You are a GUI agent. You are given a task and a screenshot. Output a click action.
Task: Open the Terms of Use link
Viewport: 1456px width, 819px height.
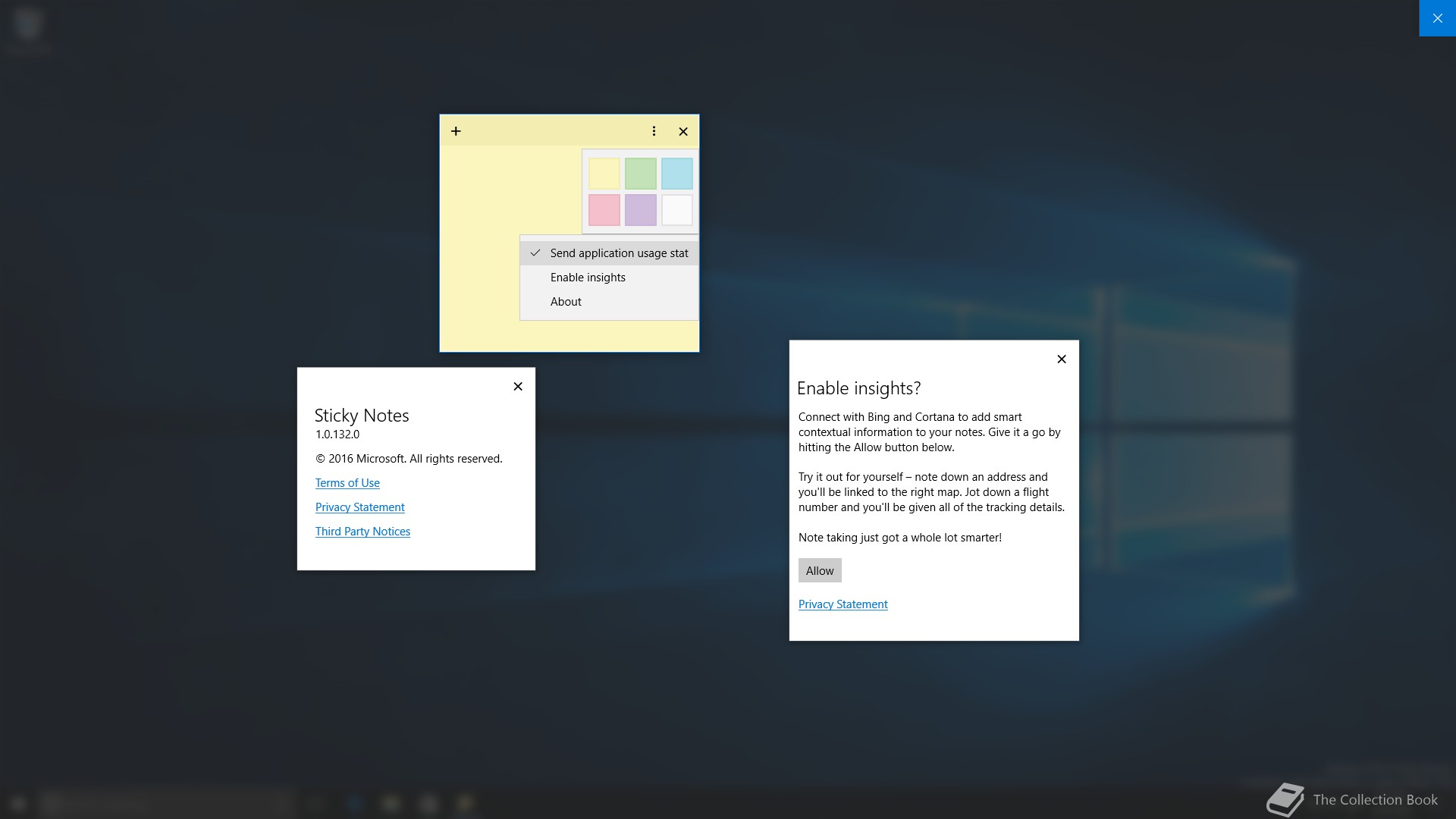coord(347,483)
